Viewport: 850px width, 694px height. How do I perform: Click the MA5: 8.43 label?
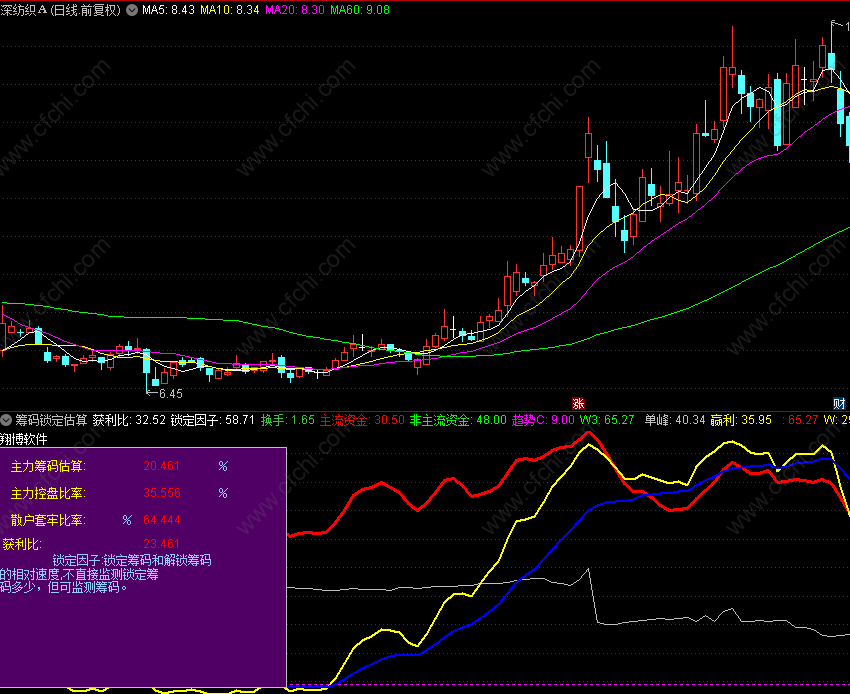pyautogui.click(x=168, y=10)
